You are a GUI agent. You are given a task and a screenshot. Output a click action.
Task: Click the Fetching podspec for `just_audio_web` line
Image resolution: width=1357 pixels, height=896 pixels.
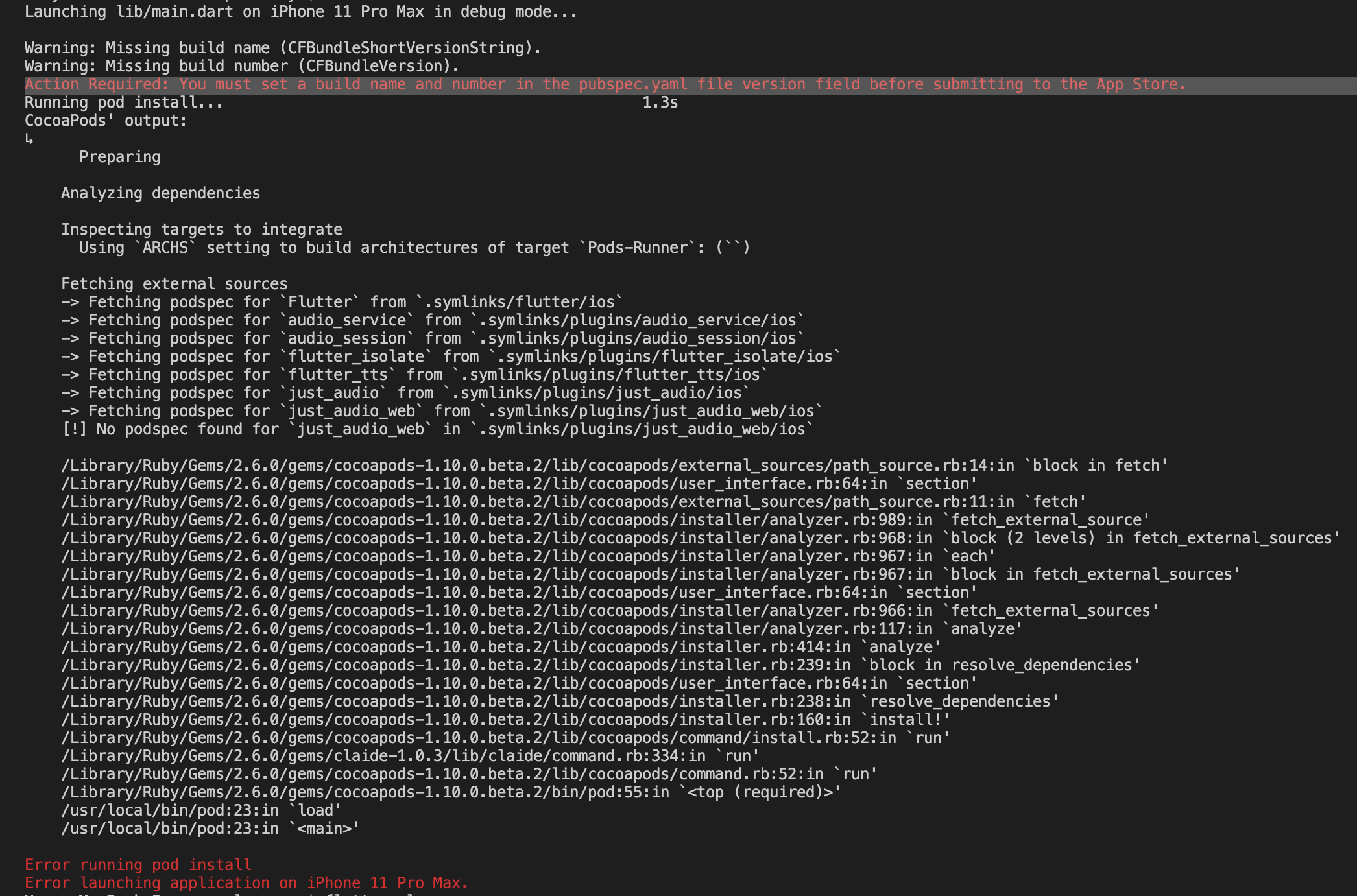(x=442, y=411)
